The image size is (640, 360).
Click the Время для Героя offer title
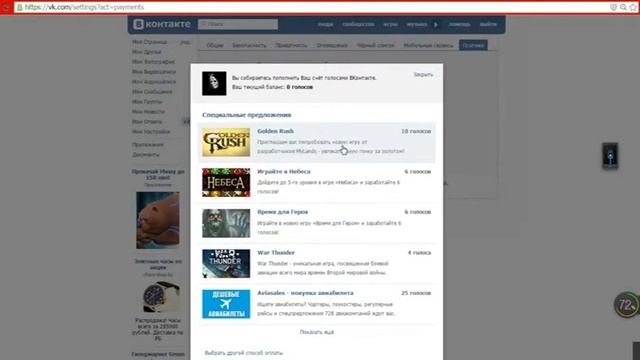click(282, 212)
